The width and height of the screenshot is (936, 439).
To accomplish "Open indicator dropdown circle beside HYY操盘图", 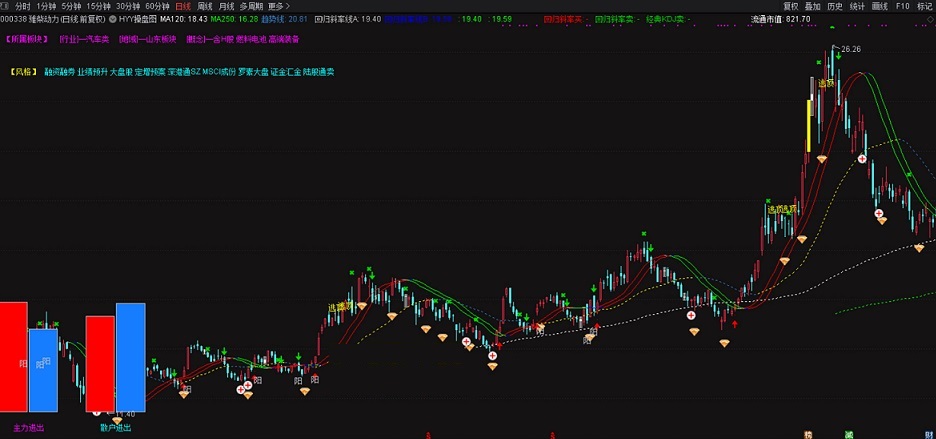I will coord(113,19).
